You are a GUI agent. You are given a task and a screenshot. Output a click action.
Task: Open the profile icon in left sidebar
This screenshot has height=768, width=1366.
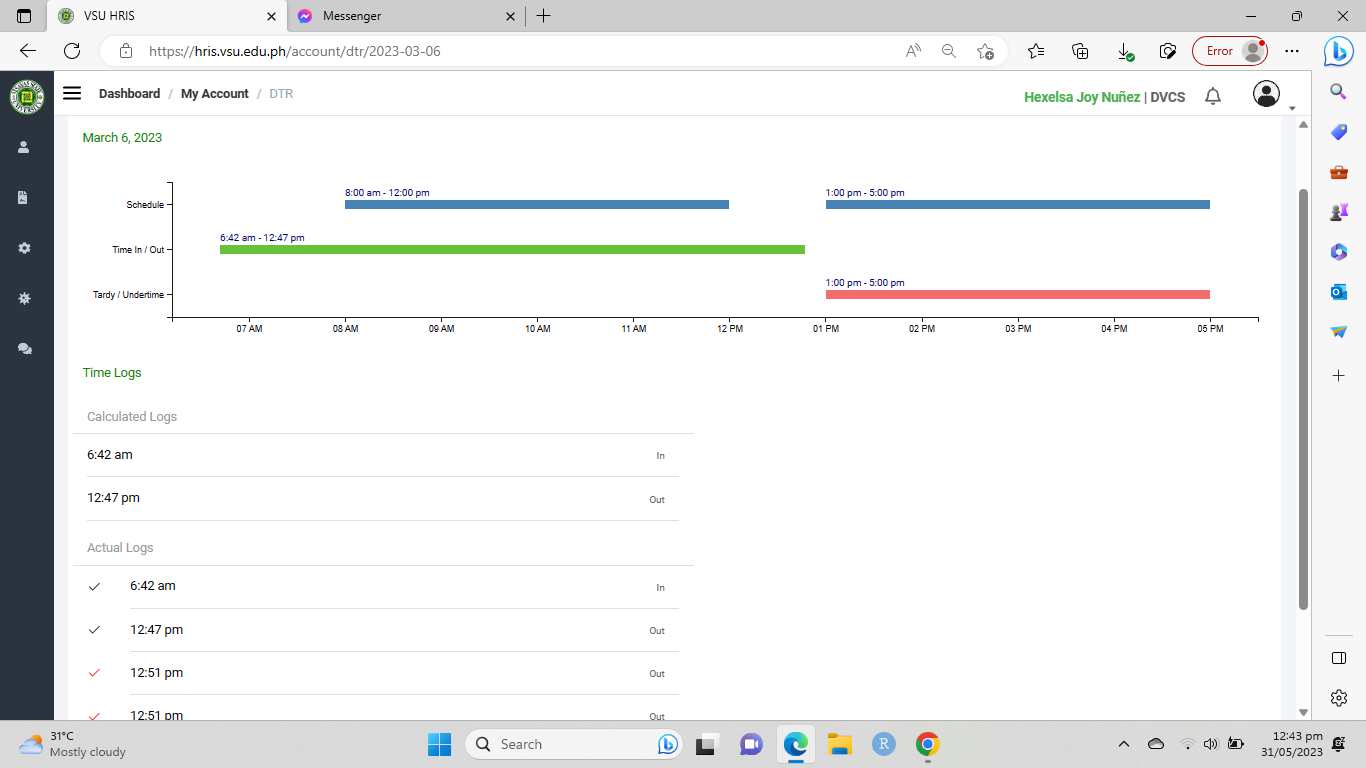24,147
